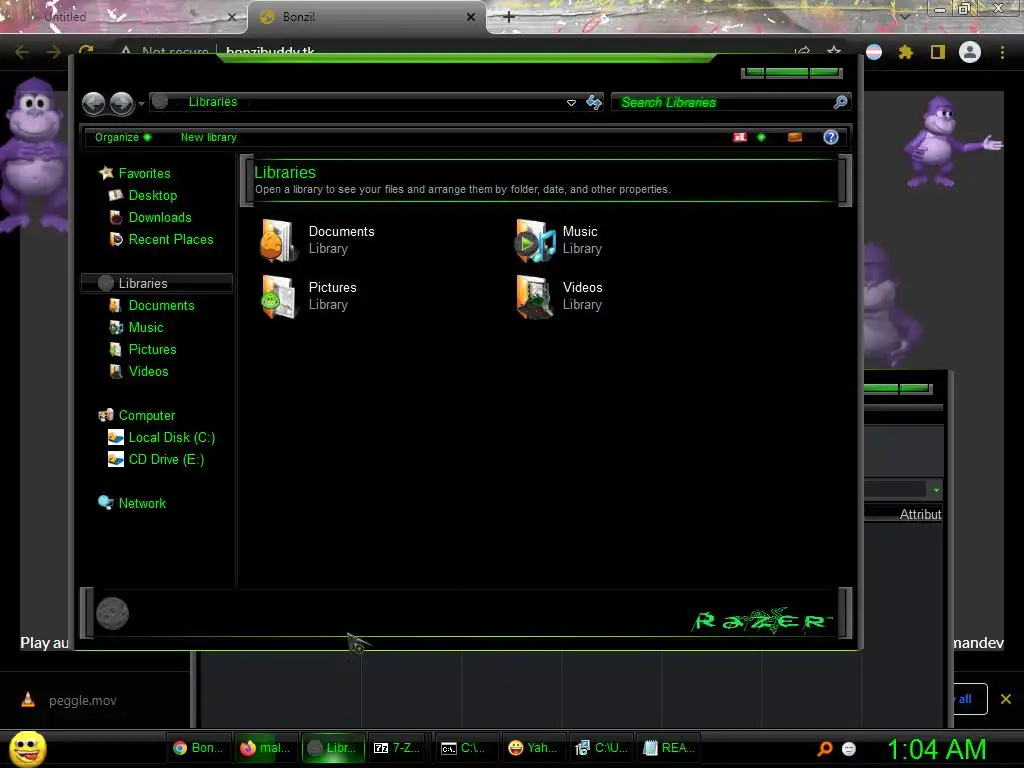
Task: Switch to C:\U... taskbar button
Action: (x=601, y=748)
